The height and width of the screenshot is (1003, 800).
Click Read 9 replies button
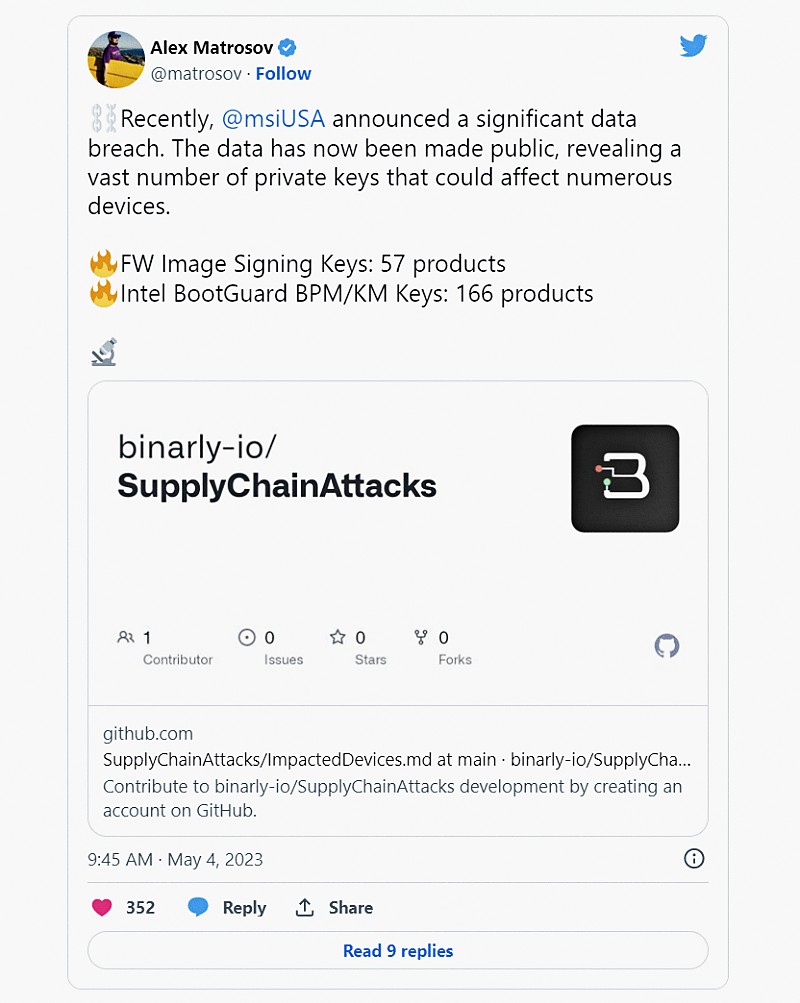tap(398, 951)
